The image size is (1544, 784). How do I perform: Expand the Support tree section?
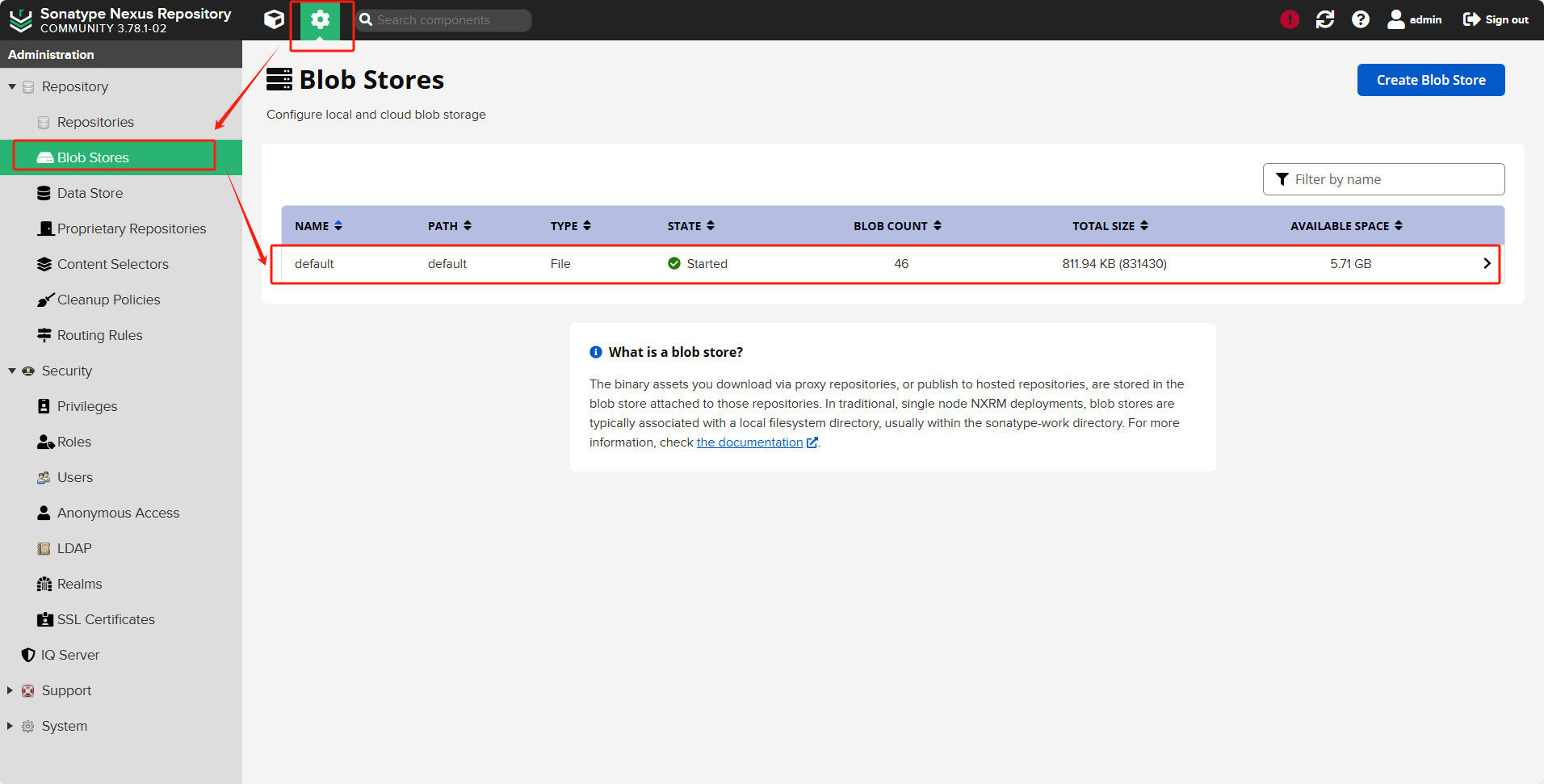pos(10,690)
